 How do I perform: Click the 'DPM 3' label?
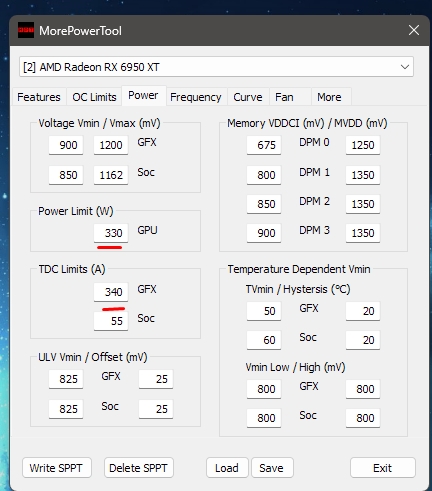(314, 231)
